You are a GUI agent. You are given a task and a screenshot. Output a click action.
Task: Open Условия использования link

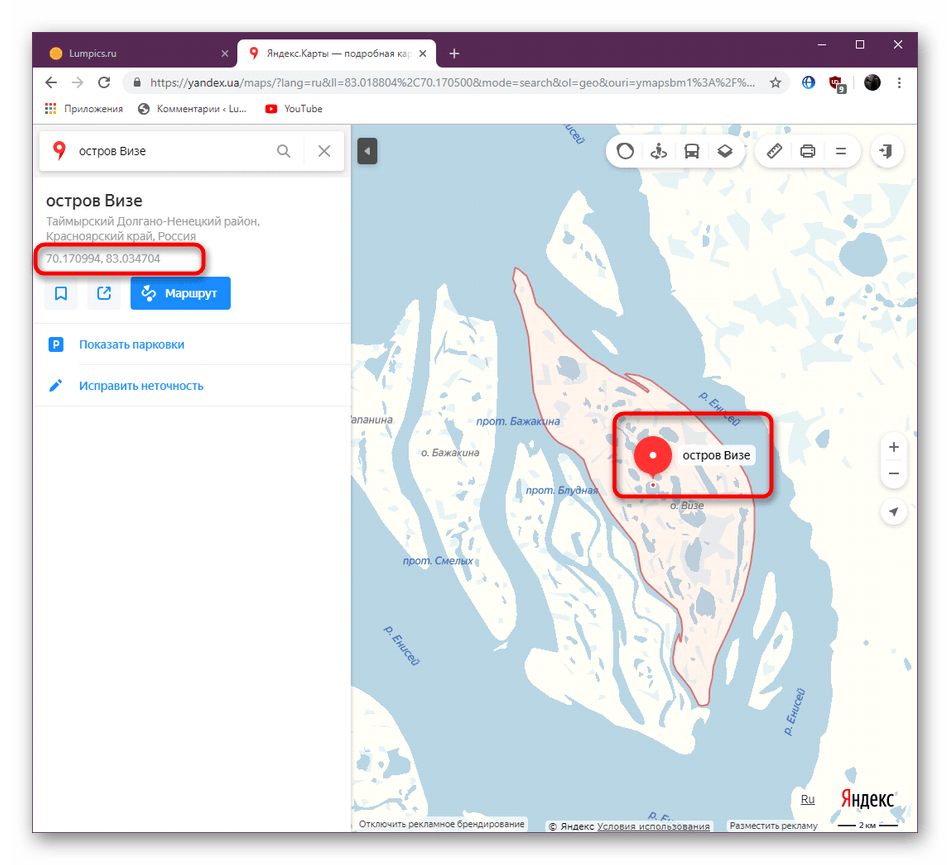tap(653, 826)
